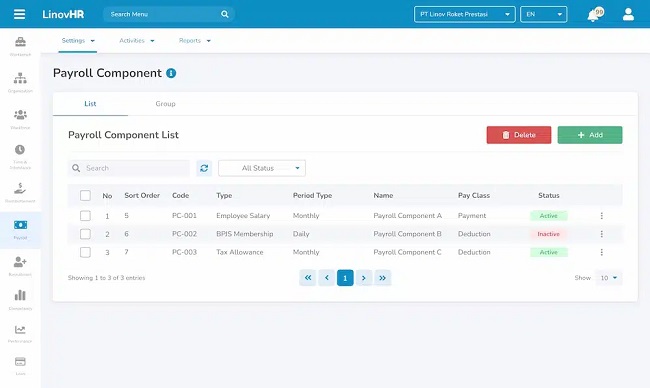Screen dimensions: 650x388
Task: Select the checkbox for Payroll Component B
Action: coord(85,234)
